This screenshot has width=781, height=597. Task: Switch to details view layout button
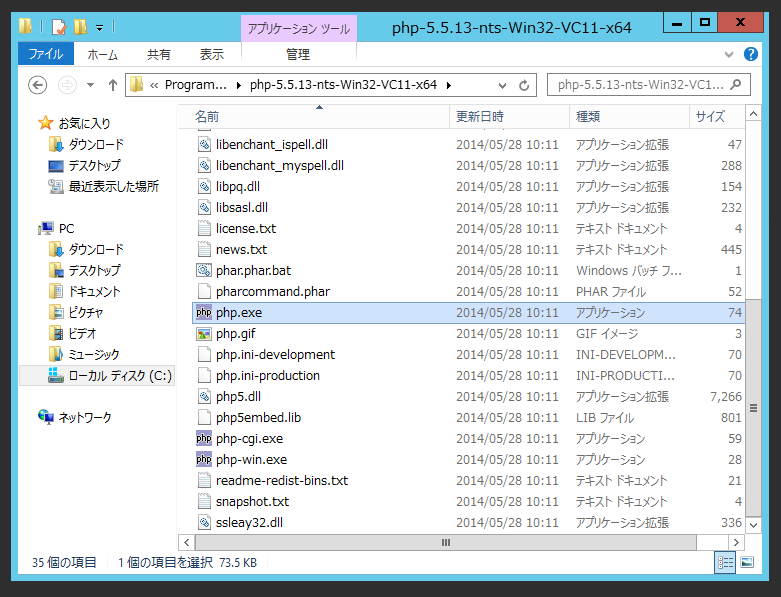pos(725,563)
